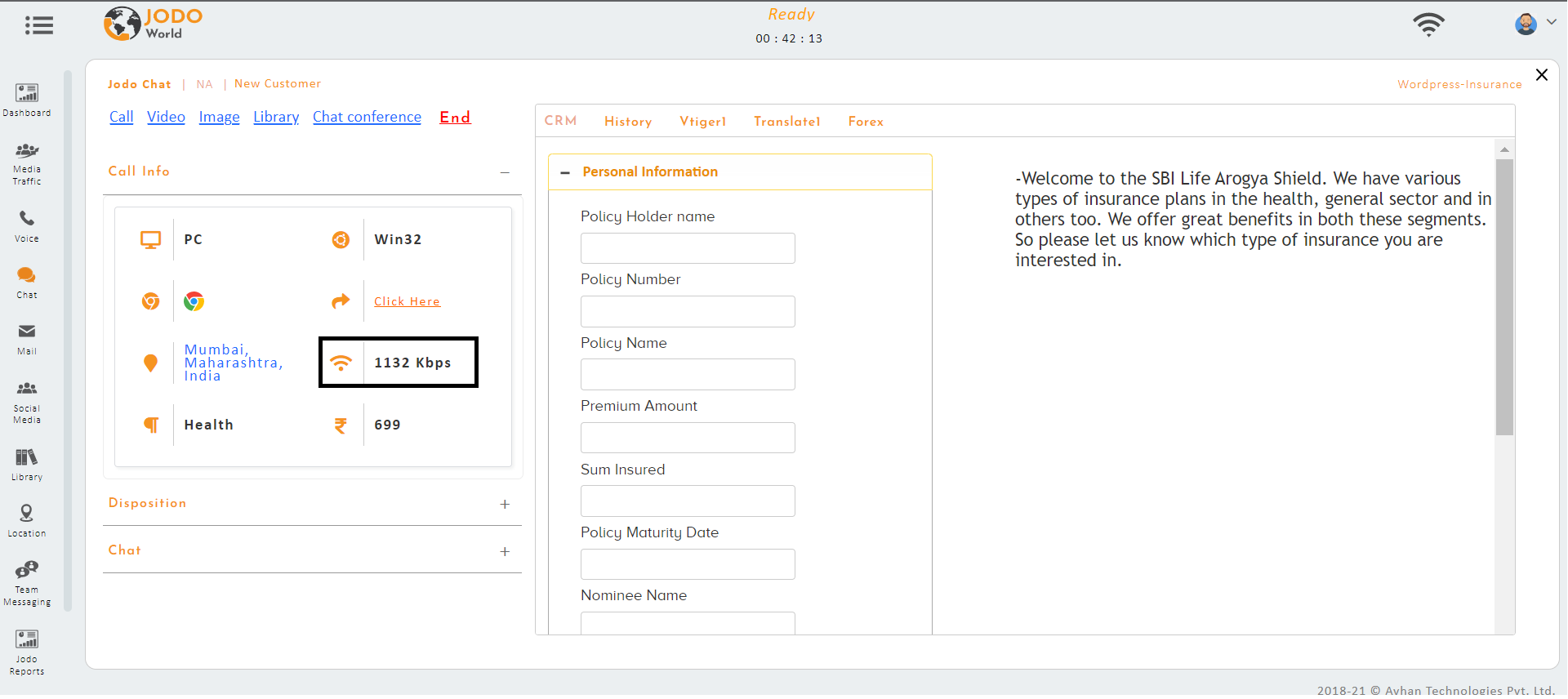End the chat session
Screen dimensions: 1568x699
[455, 117]
